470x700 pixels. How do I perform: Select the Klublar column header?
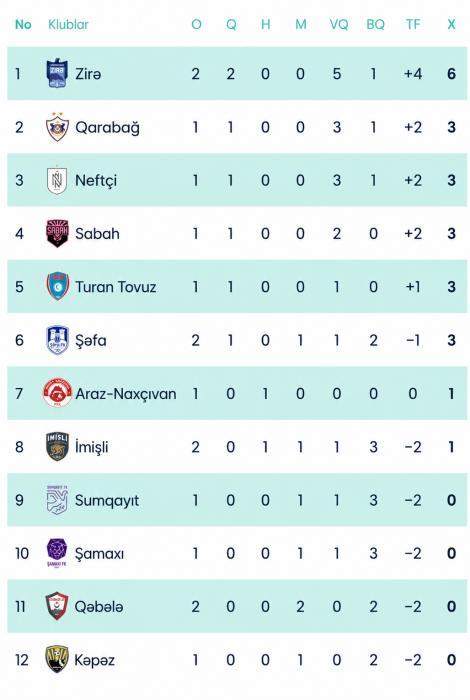[68, 24]
